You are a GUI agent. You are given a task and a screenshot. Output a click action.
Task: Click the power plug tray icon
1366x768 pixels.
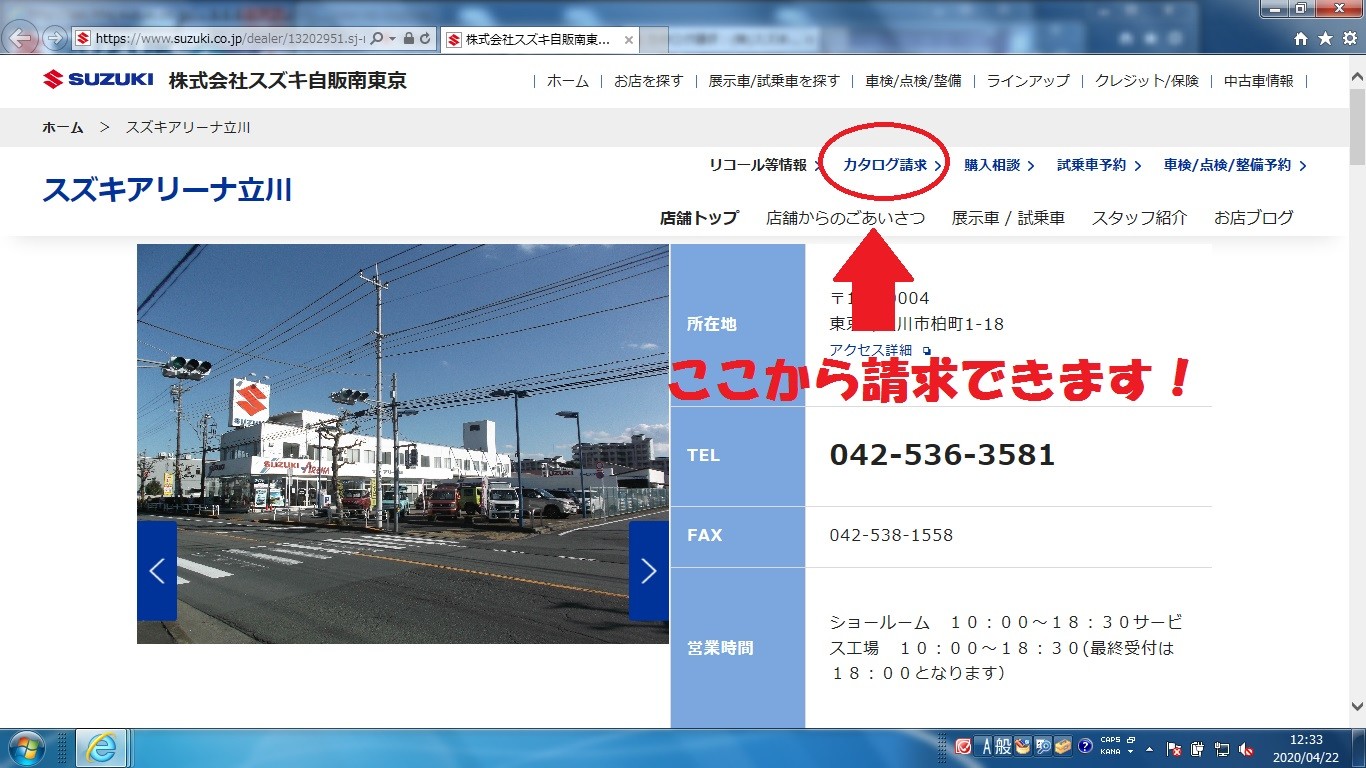[1198, 748]
